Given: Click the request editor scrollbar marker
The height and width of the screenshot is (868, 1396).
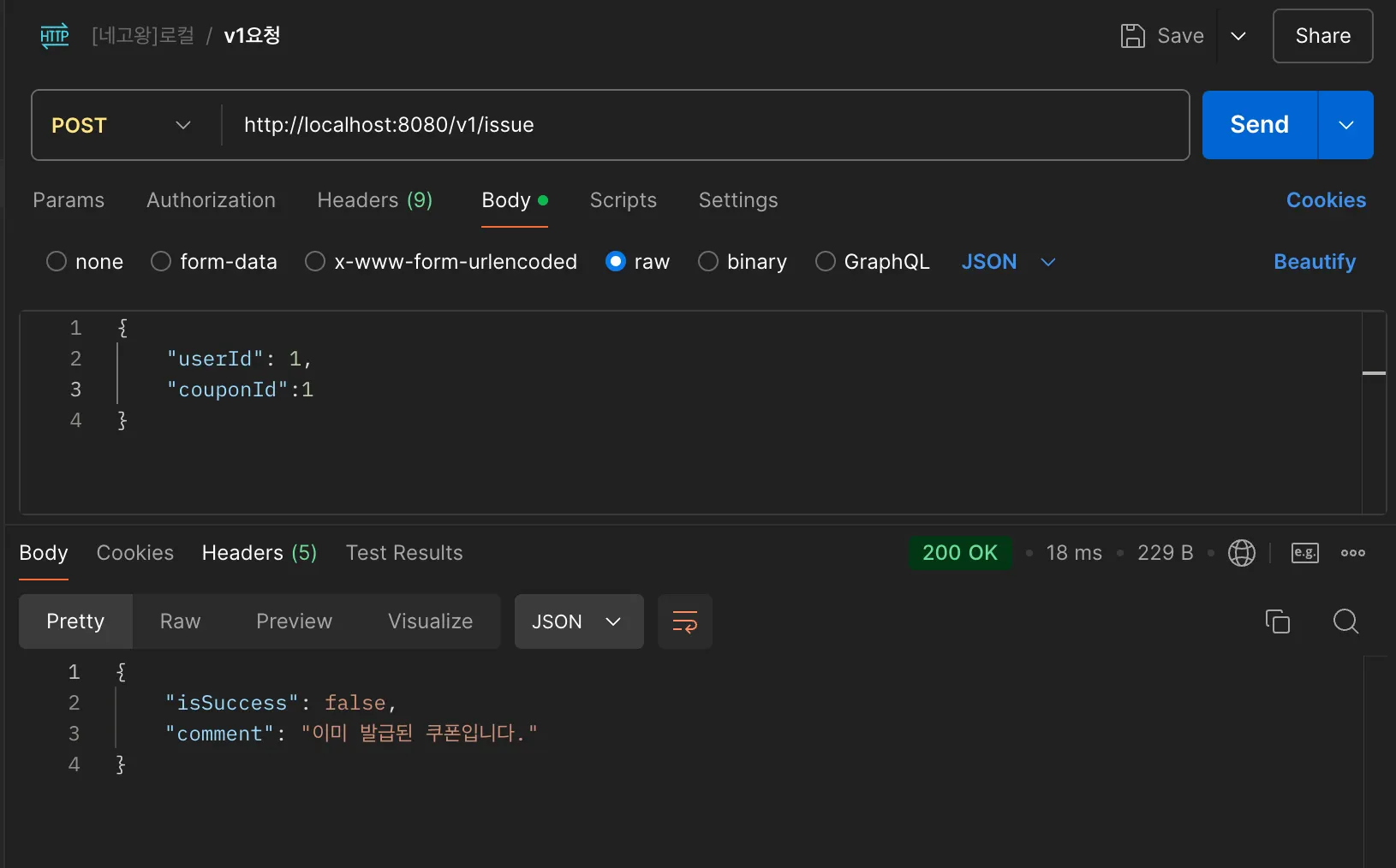Looking at the screenshot, I should point(1374,373).
